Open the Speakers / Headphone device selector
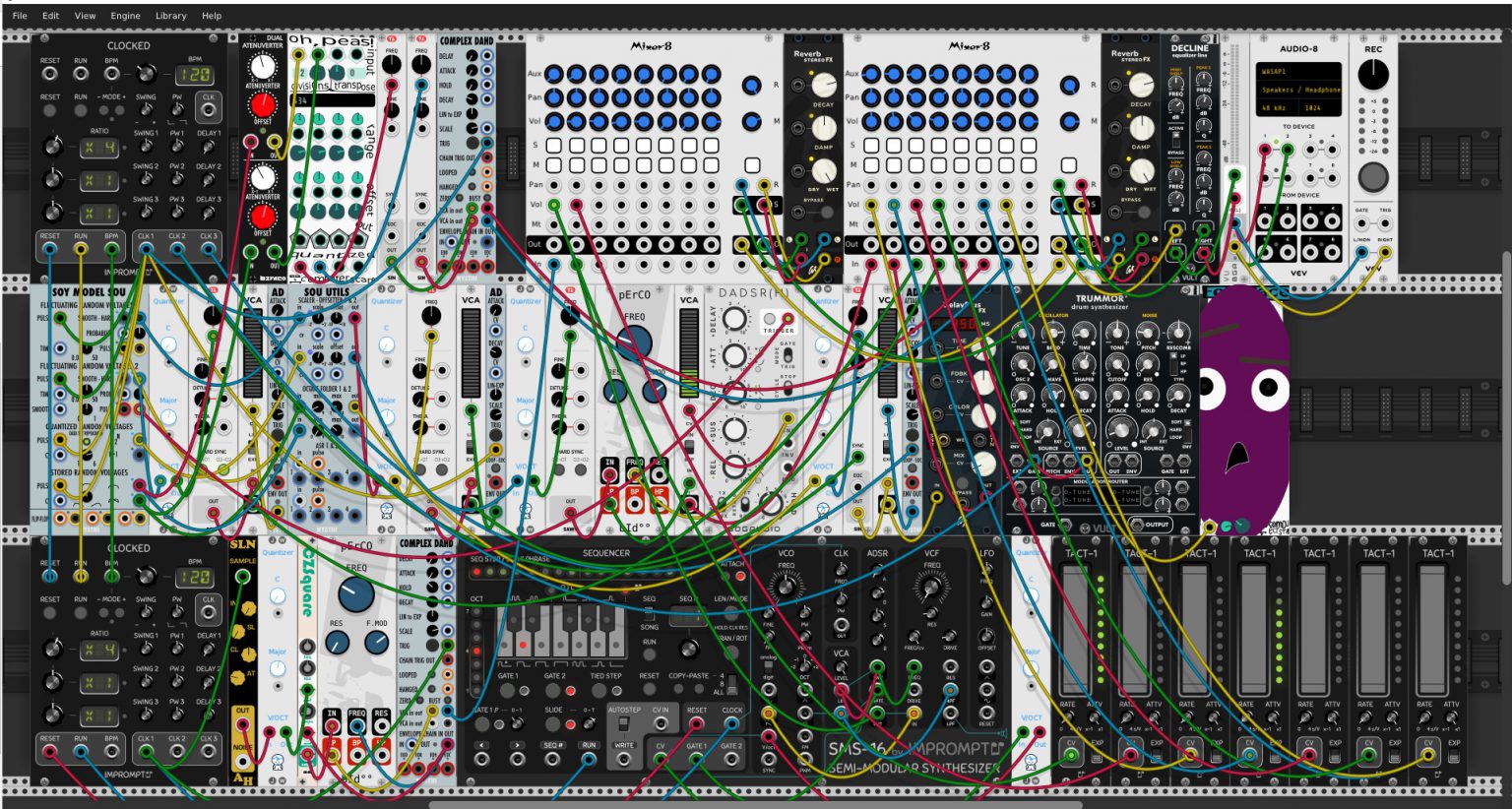Image resolution: width=1512 pixels, height=809 pixels. [1298, 90]
